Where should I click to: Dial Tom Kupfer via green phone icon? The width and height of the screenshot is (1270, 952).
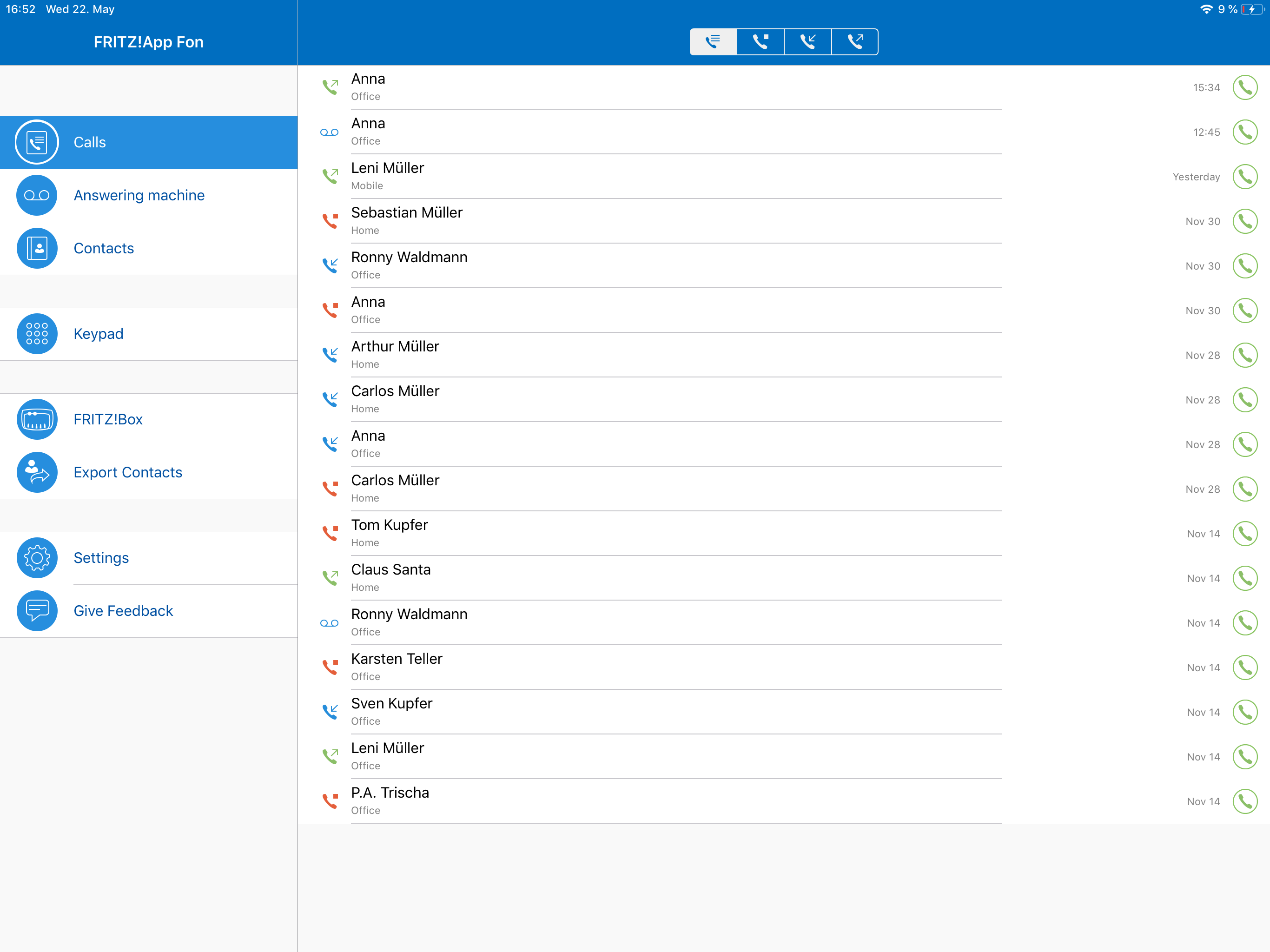point(1245,534)
